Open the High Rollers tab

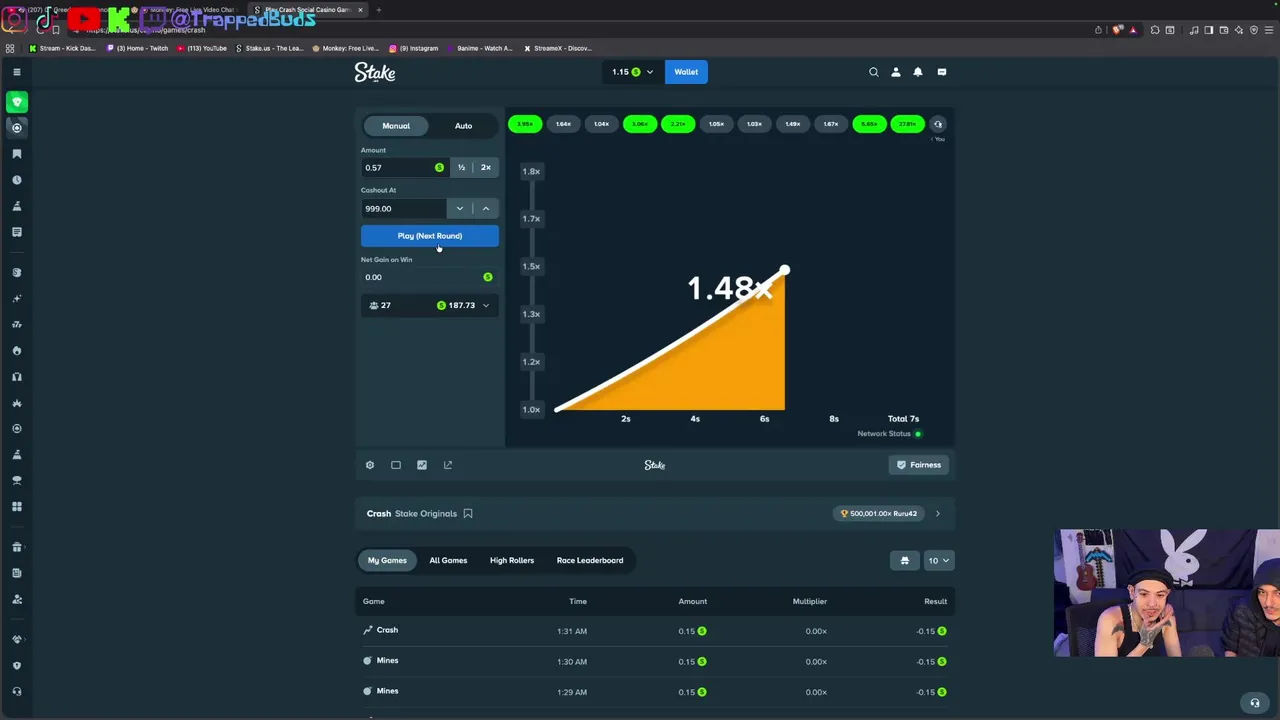coord(512,561)
